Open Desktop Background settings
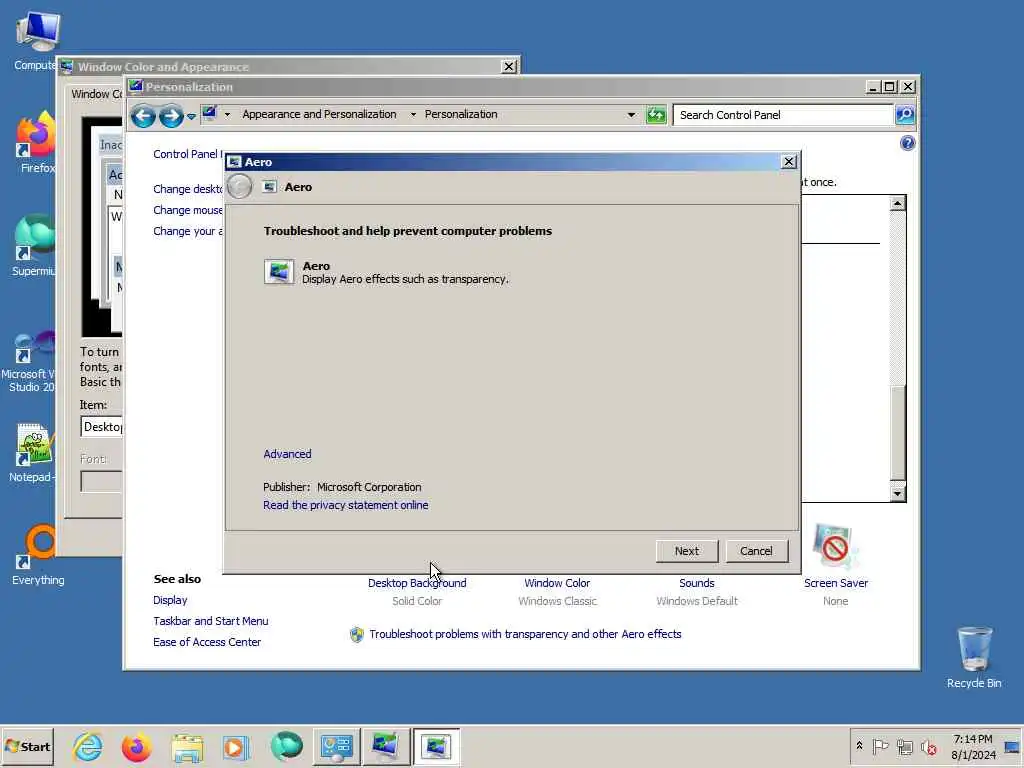1024x768 pixels. tap(417, 583)
